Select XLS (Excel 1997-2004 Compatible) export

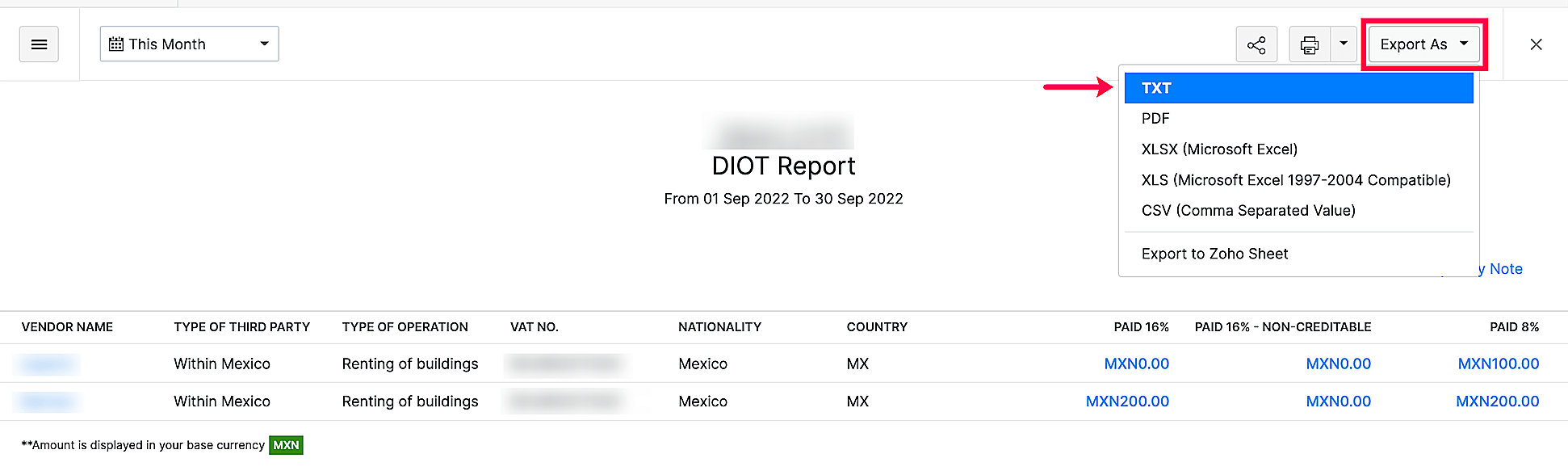point(1296,179)
